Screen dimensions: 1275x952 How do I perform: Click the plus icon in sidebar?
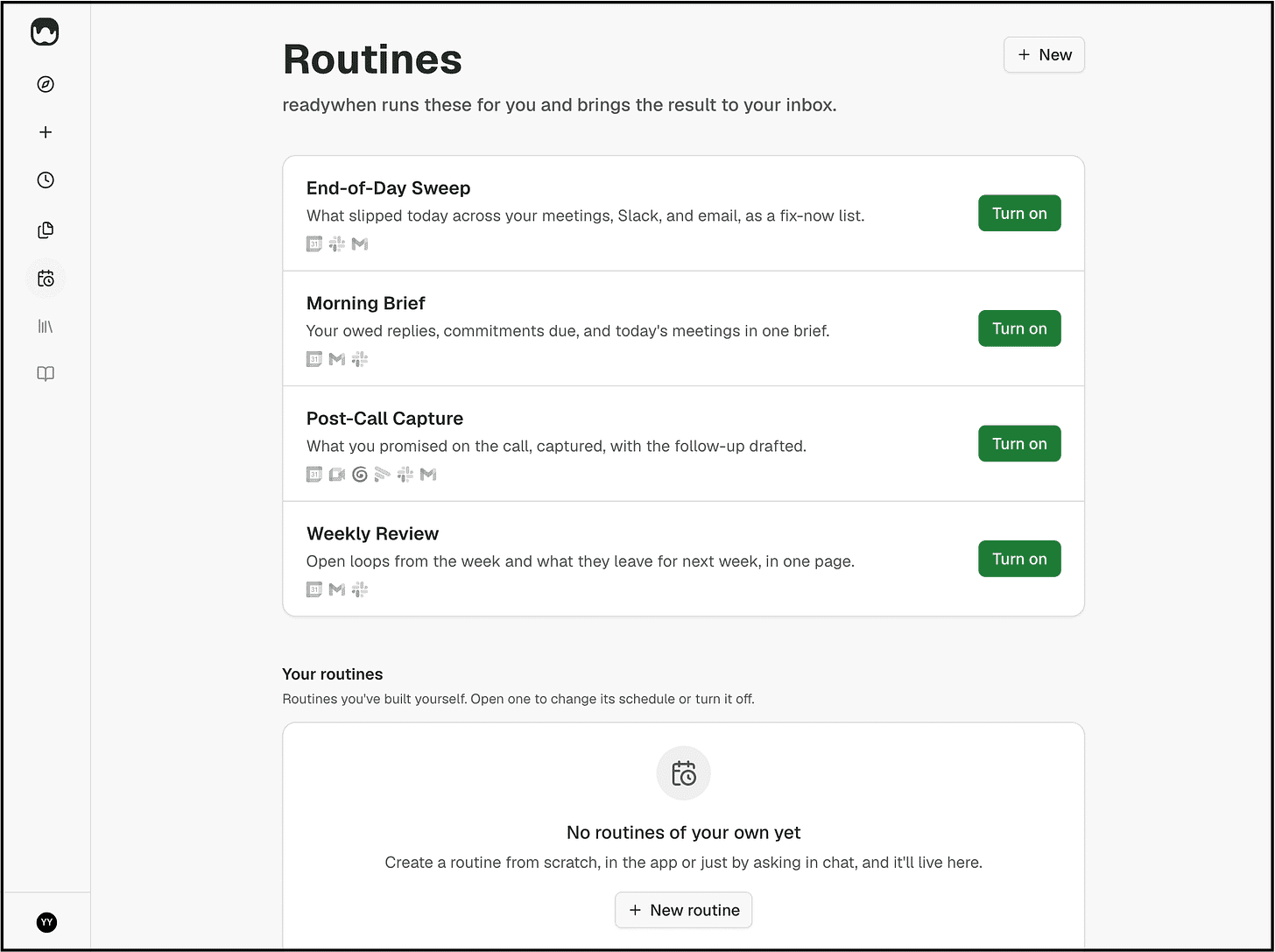[x=46, y=132]
